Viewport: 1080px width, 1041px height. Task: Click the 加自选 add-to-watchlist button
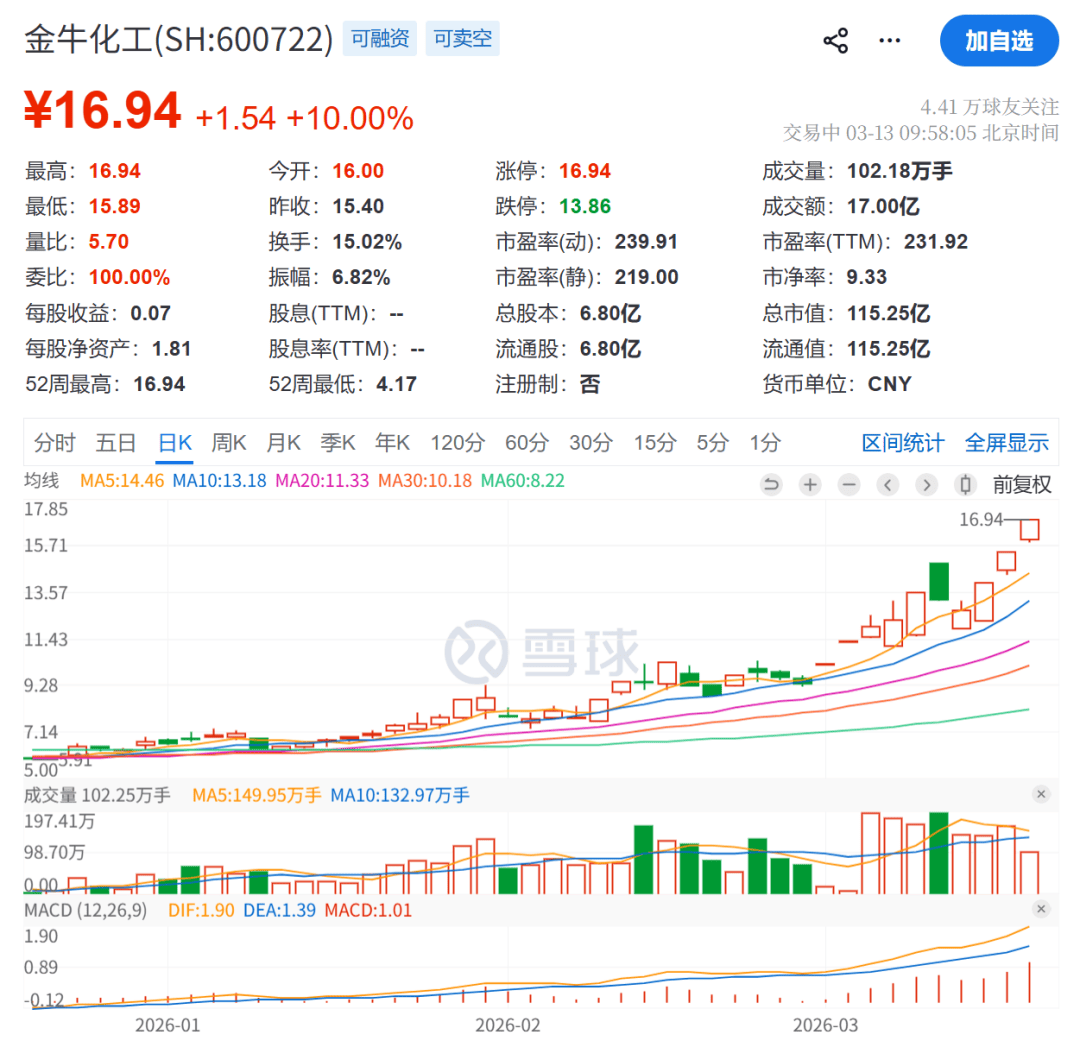point(999,40)
